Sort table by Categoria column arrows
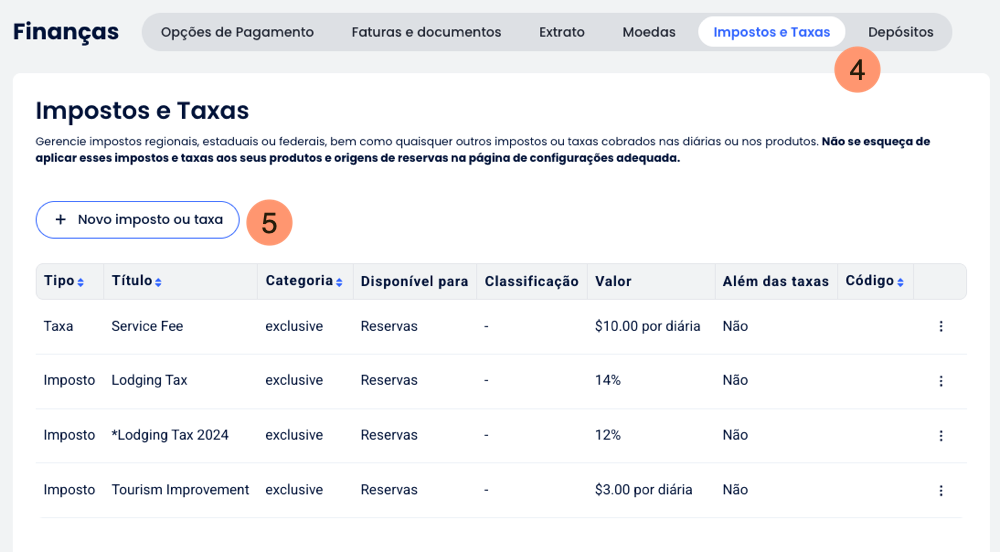 point(339,283)
